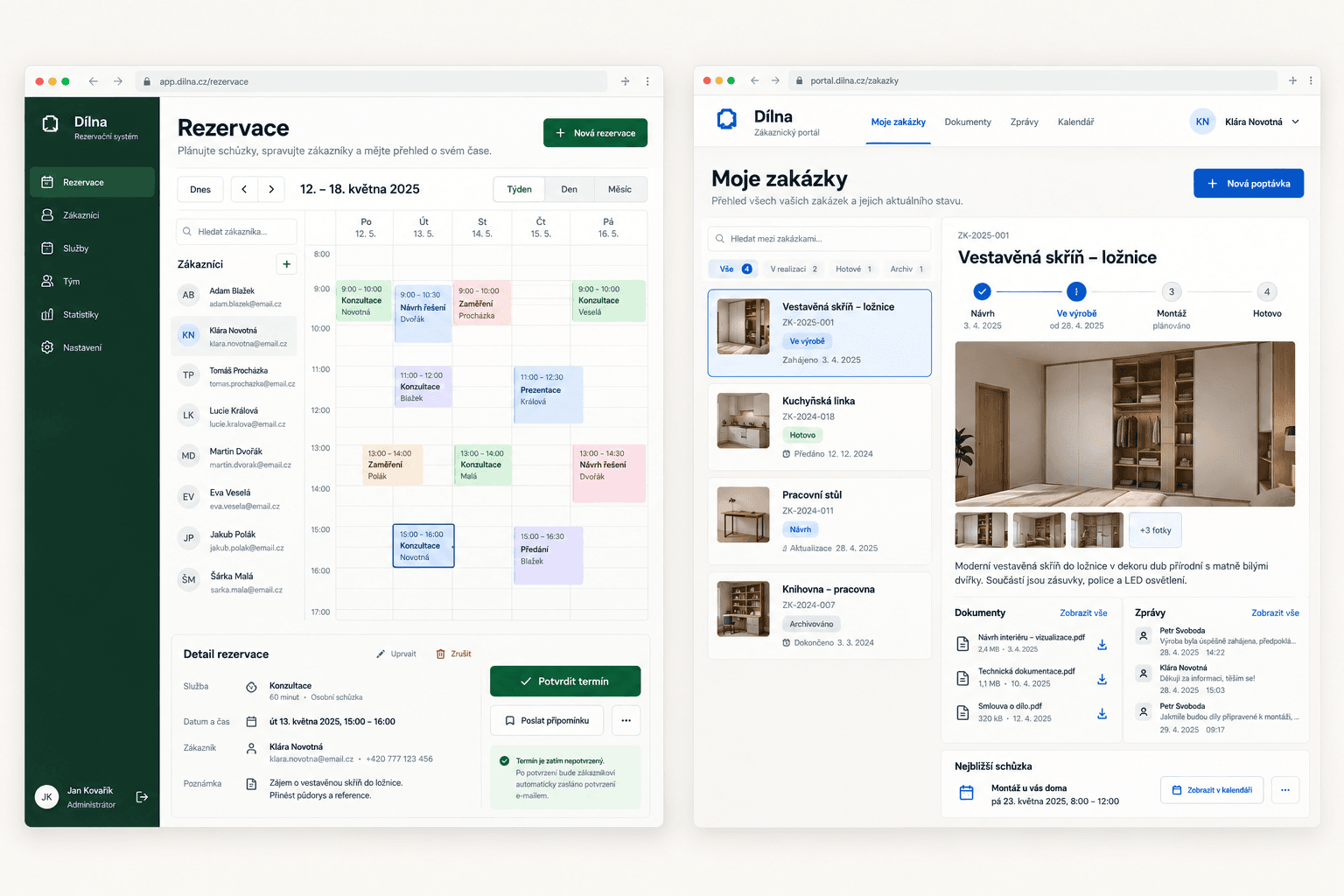Image resolution: width=1344 pixels, height=896 pixels.
Task: Filter orders by Archiv
Action: pyautogui.click(x=906, y=269)
